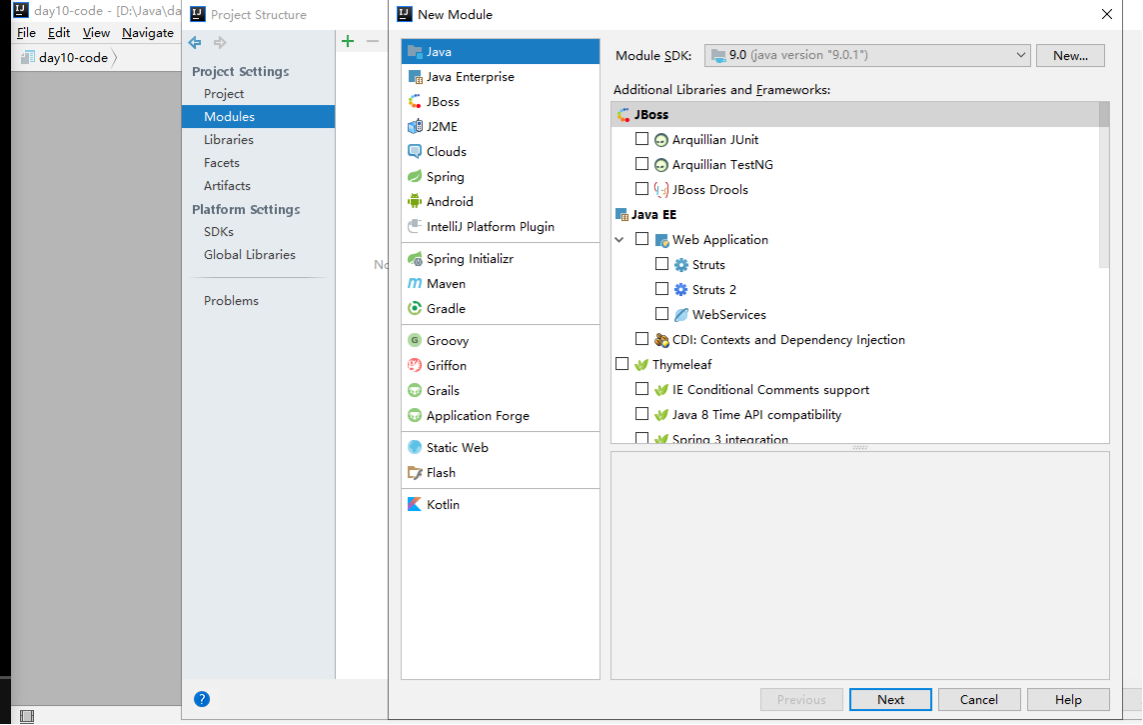
Task: Click the Next button
Action: coord(890,700)
